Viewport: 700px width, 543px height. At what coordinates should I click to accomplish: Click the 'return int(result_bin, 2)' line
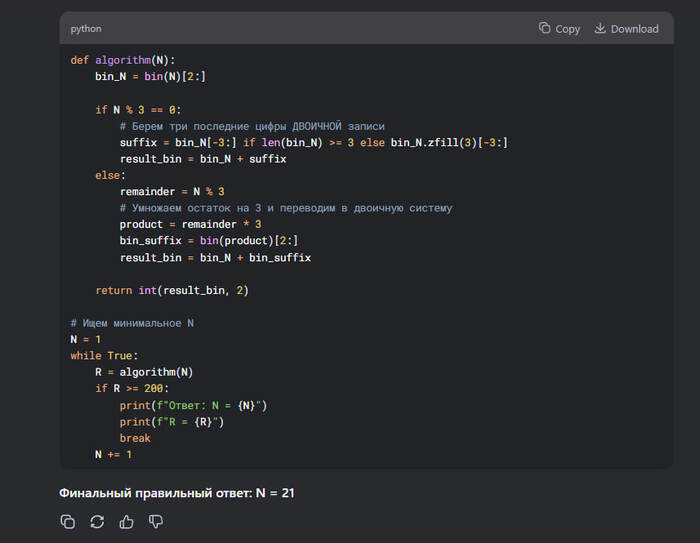(171, 290)
